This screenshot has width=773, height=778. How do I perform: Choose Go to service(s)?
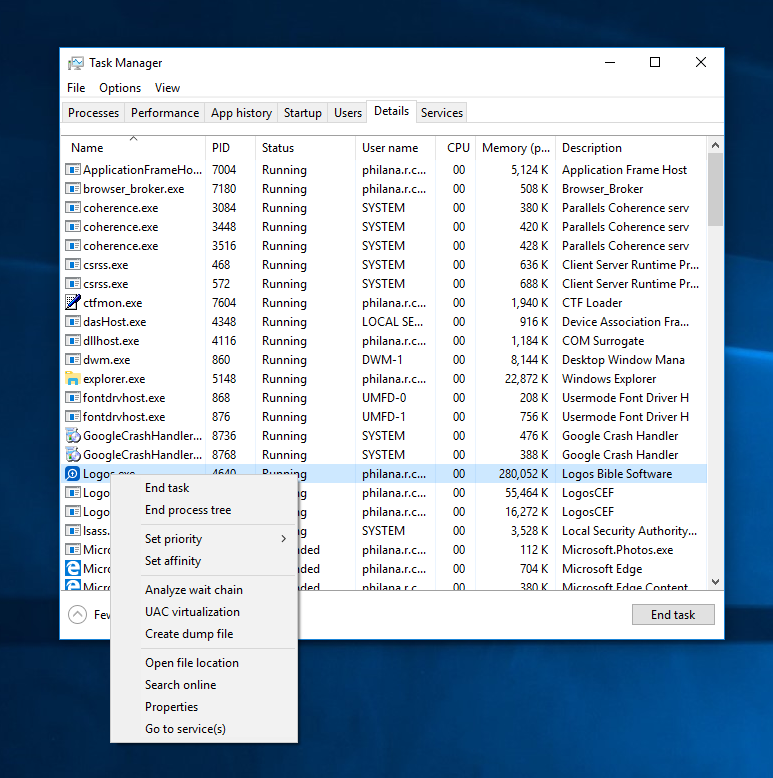[x=204, y=728]
